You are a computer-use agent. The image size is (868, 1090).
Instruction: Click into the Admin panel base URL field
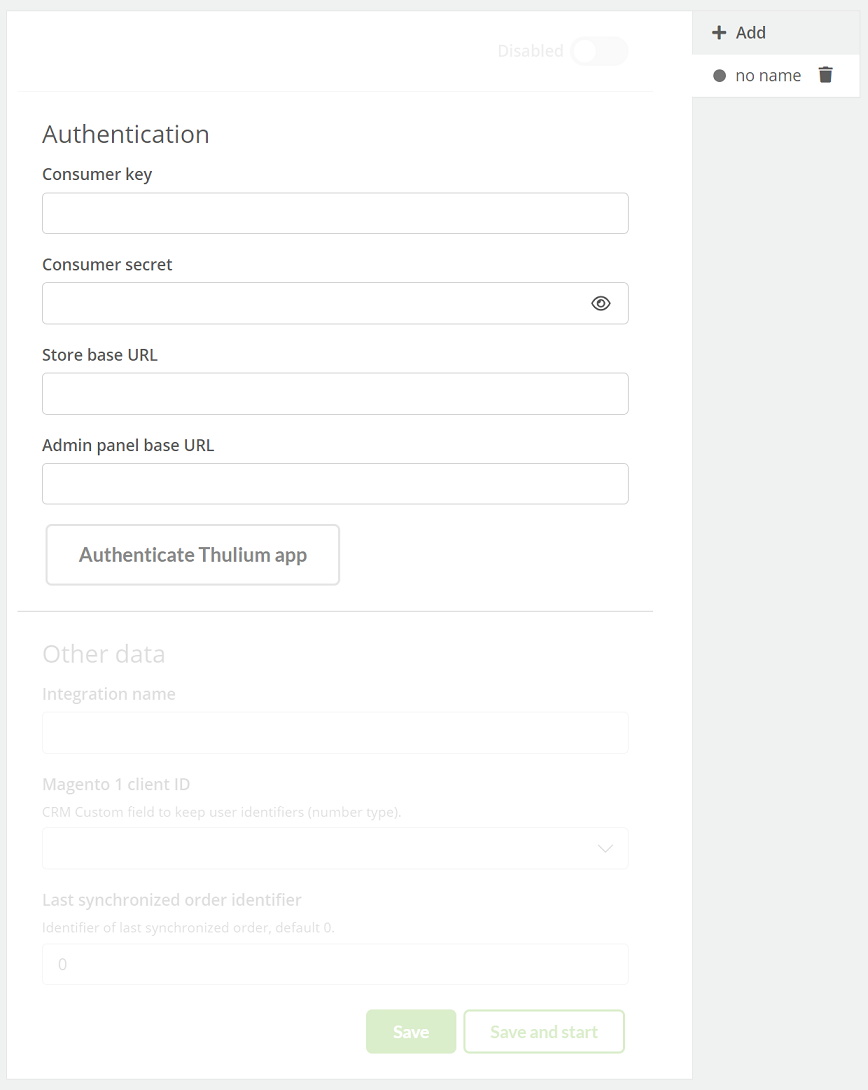(x=335, y=484)
